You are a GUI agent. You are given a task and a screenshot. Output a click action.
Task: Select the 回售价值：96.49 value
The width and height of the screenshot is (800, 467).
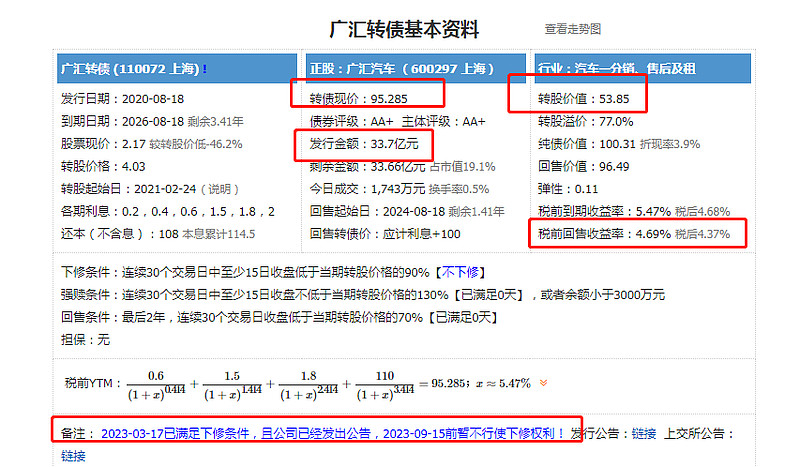click(584, 166)
